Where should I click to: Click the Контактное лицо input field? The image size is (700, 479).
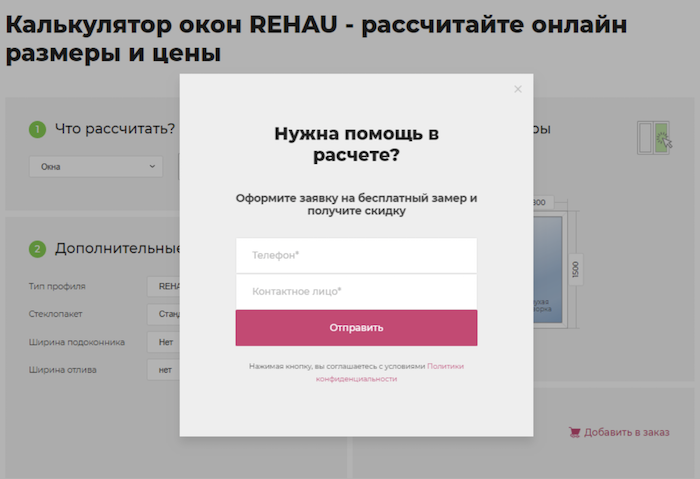pos(356,292)
